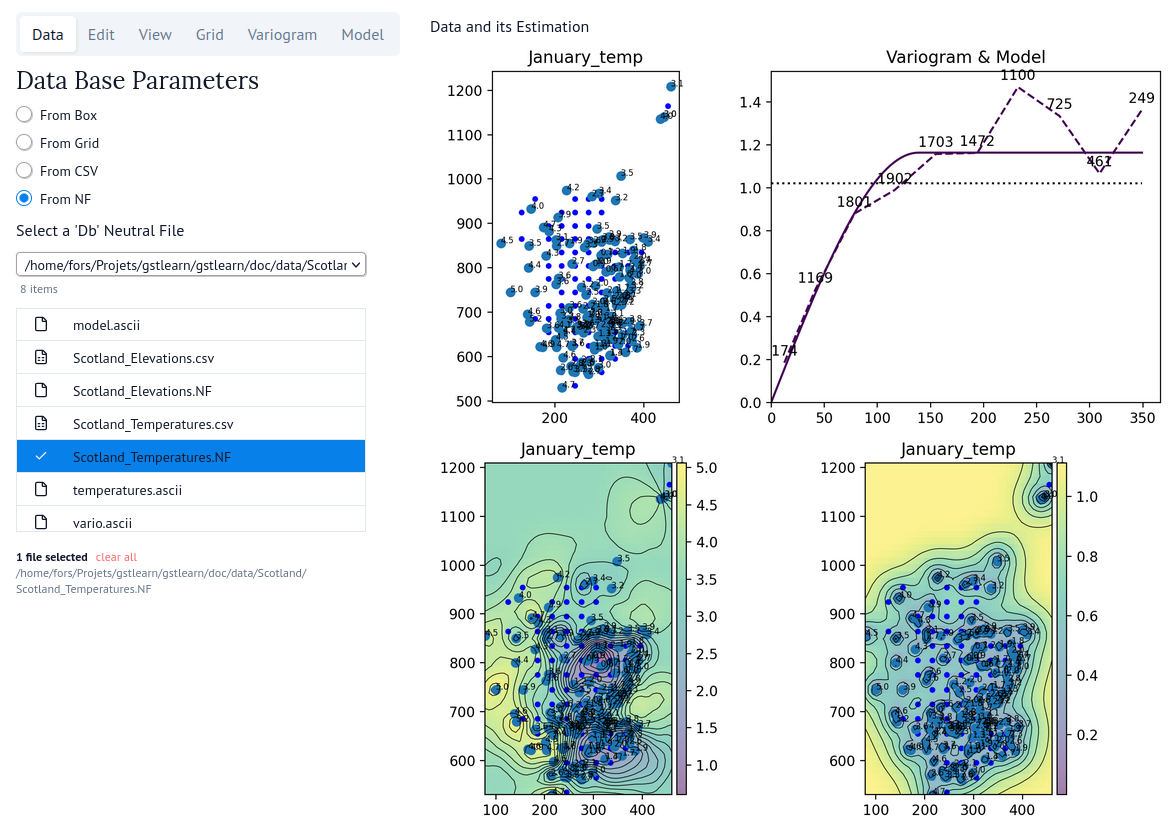
Task: Click the checkmark icon on Scotland_Temperatures.NF
Action: coord(41,457)
